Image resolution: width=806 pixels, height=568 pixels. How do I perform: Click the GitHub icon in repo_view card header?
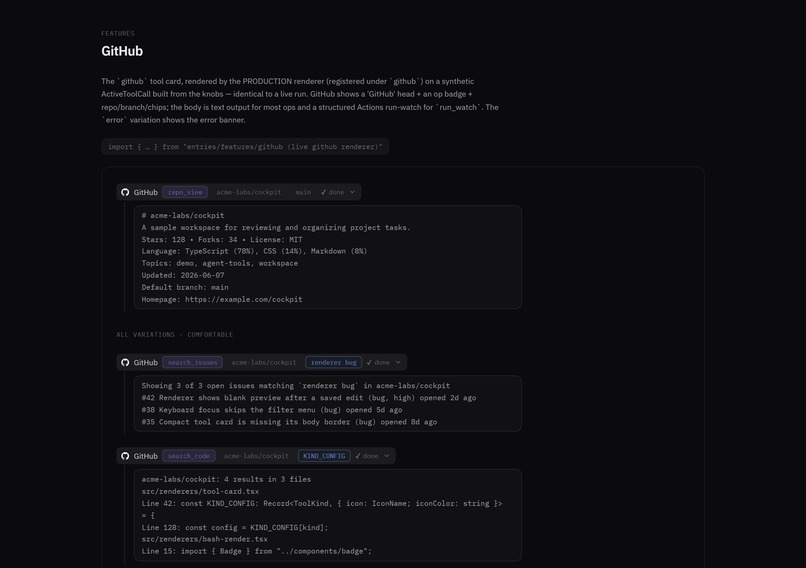tap(125, 192)
